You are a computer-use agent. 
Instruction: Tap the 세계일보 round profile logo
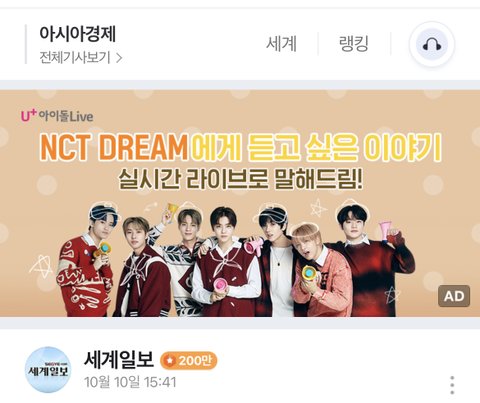click(x=49, y=369)
